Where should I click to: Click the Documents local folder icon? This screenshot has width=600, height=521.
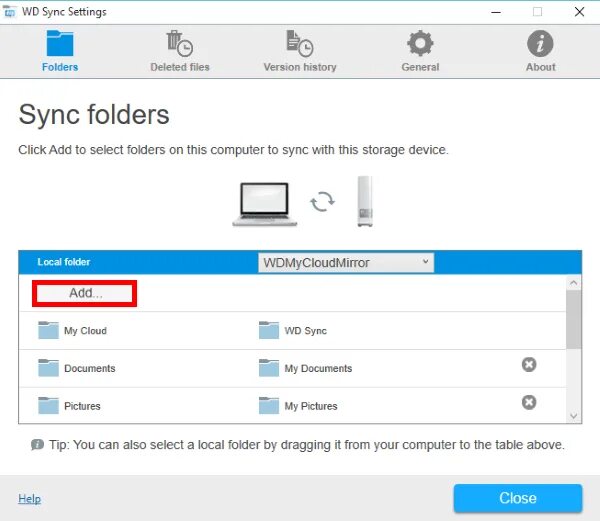[x=48, y=368]
